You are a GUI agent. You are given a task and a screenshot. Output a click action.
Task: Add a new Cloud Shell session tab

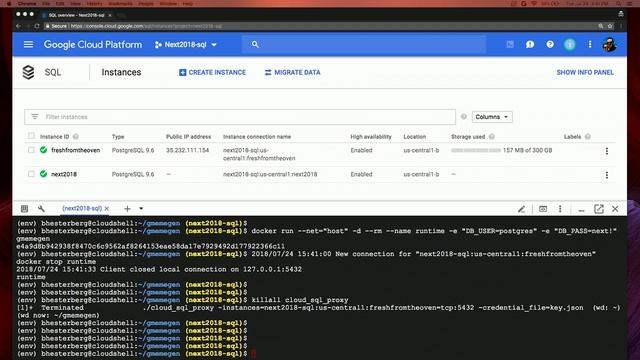127,209
